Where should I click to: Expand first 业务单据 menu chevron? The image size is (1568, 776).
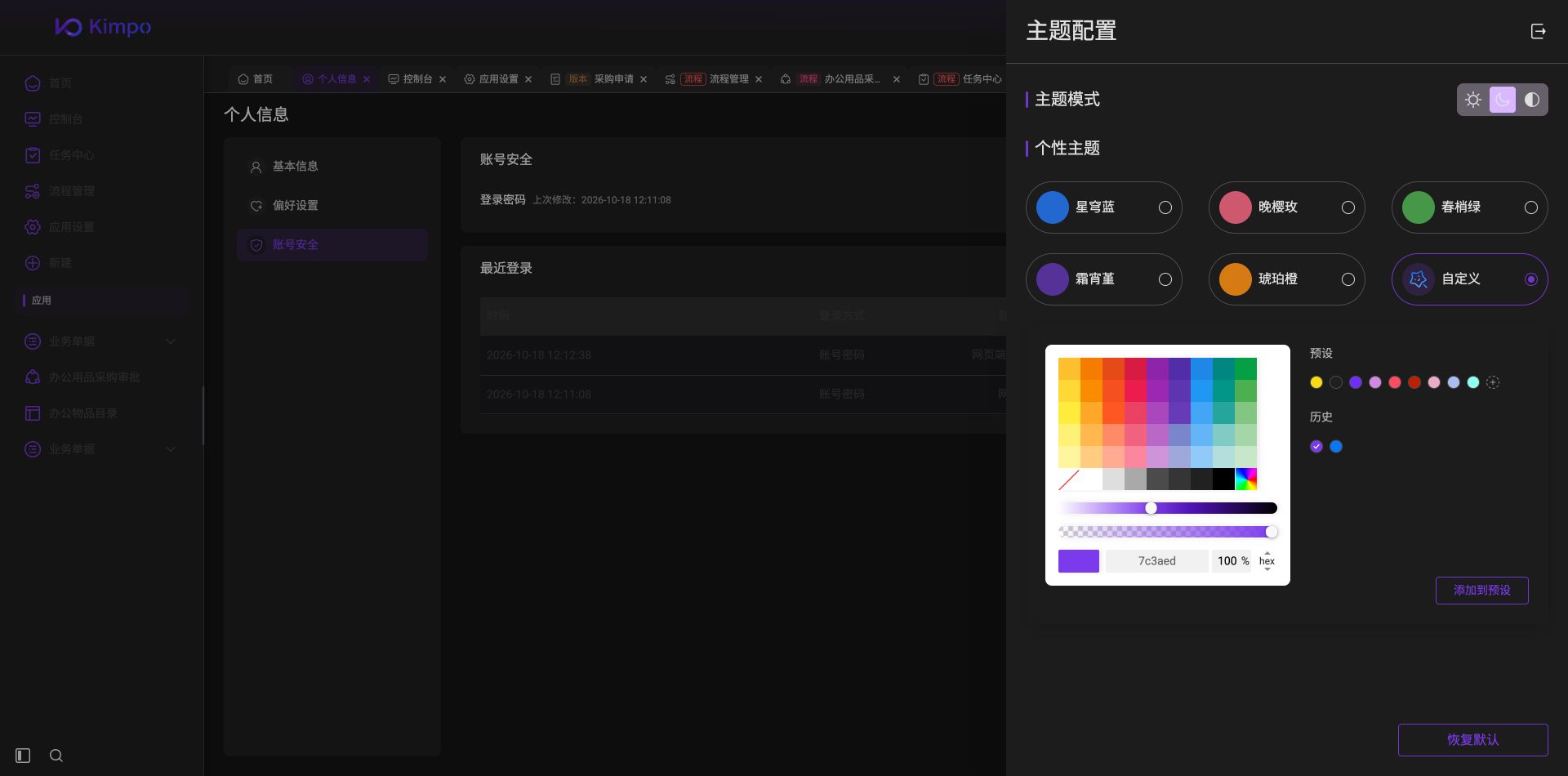(171, 341)
